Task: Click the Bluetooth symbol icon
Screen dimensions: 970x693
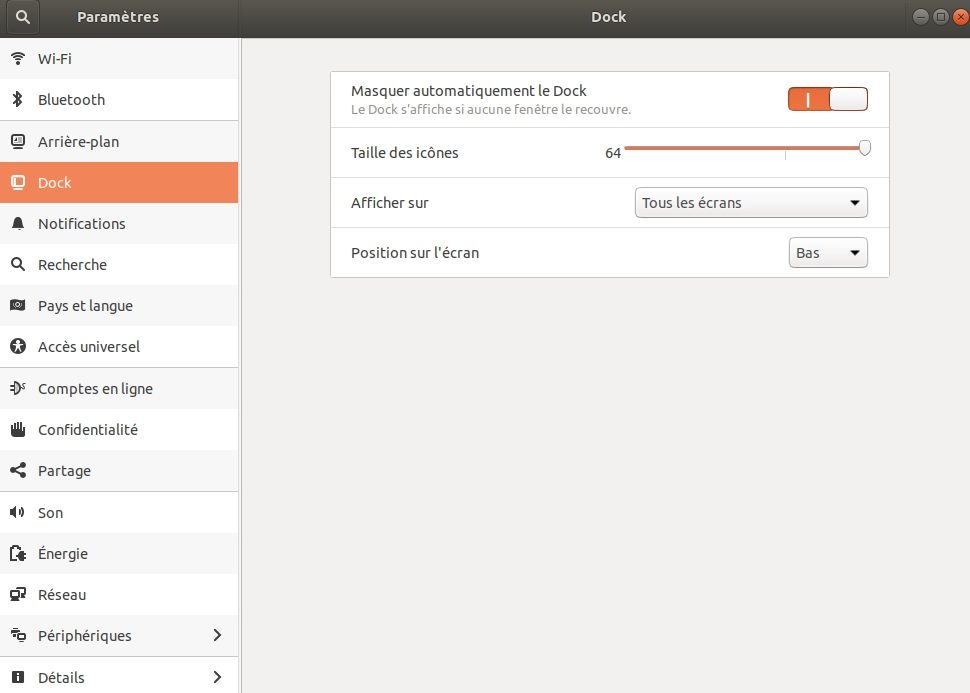Action: 18,99
